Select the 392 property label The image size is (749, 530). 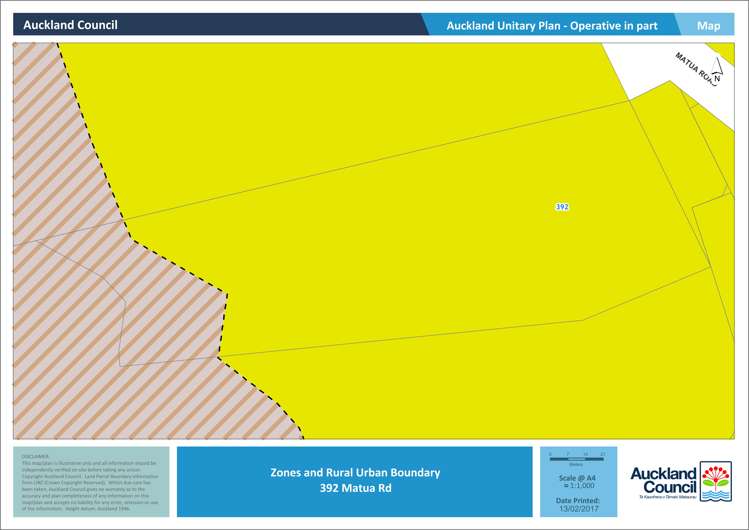(561, 207)
